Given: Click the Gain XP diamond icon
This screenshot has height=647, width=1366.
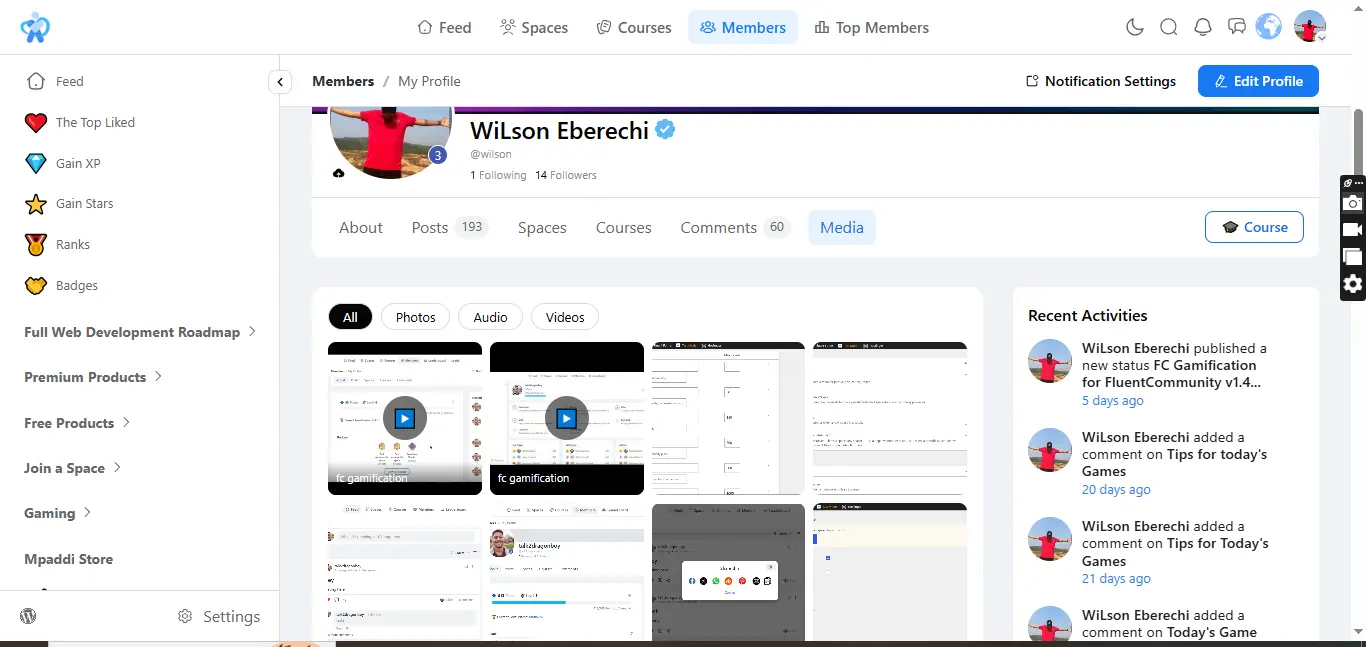Looking at the screenshot, I should tap(36, 163).
